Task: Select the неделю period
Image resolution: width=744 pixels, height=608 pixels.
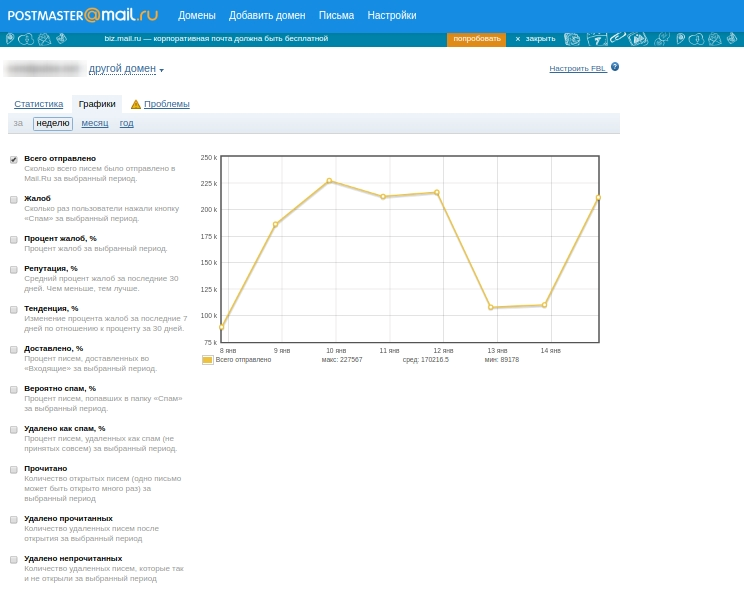Action: click(x=53, y=123)
